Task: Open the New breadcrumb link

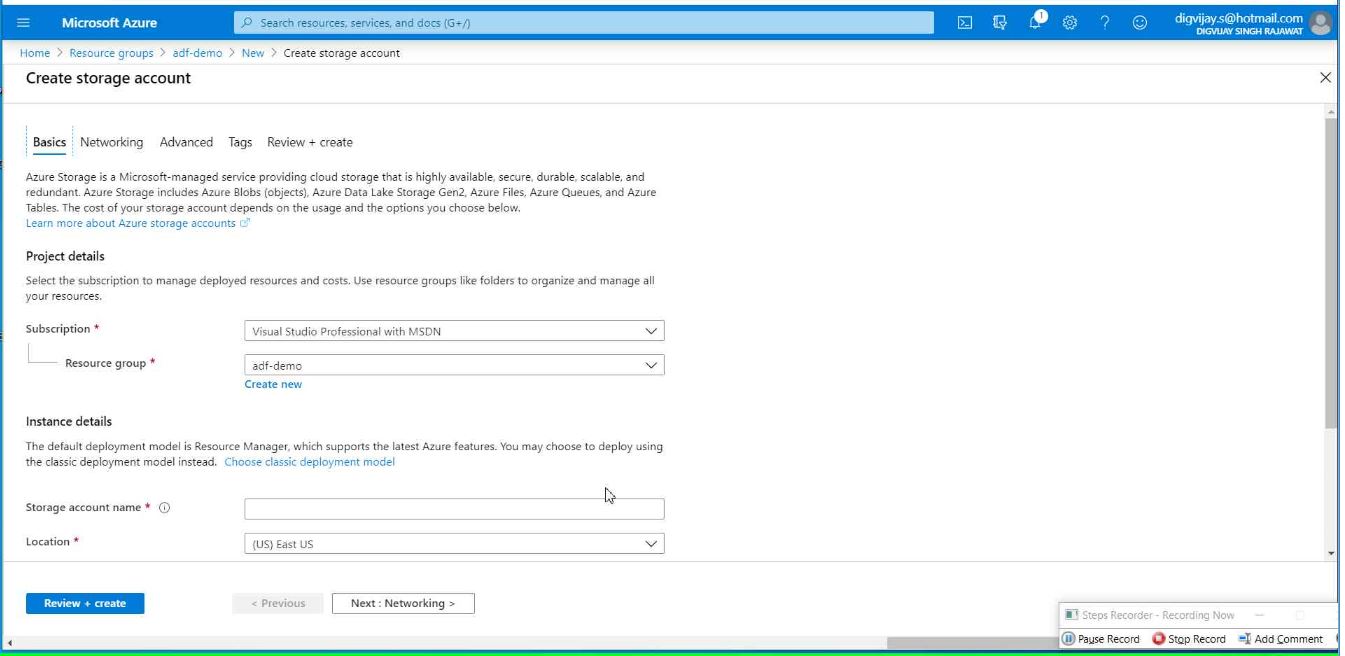Action: pyautogui.click(x=253, y=53)
